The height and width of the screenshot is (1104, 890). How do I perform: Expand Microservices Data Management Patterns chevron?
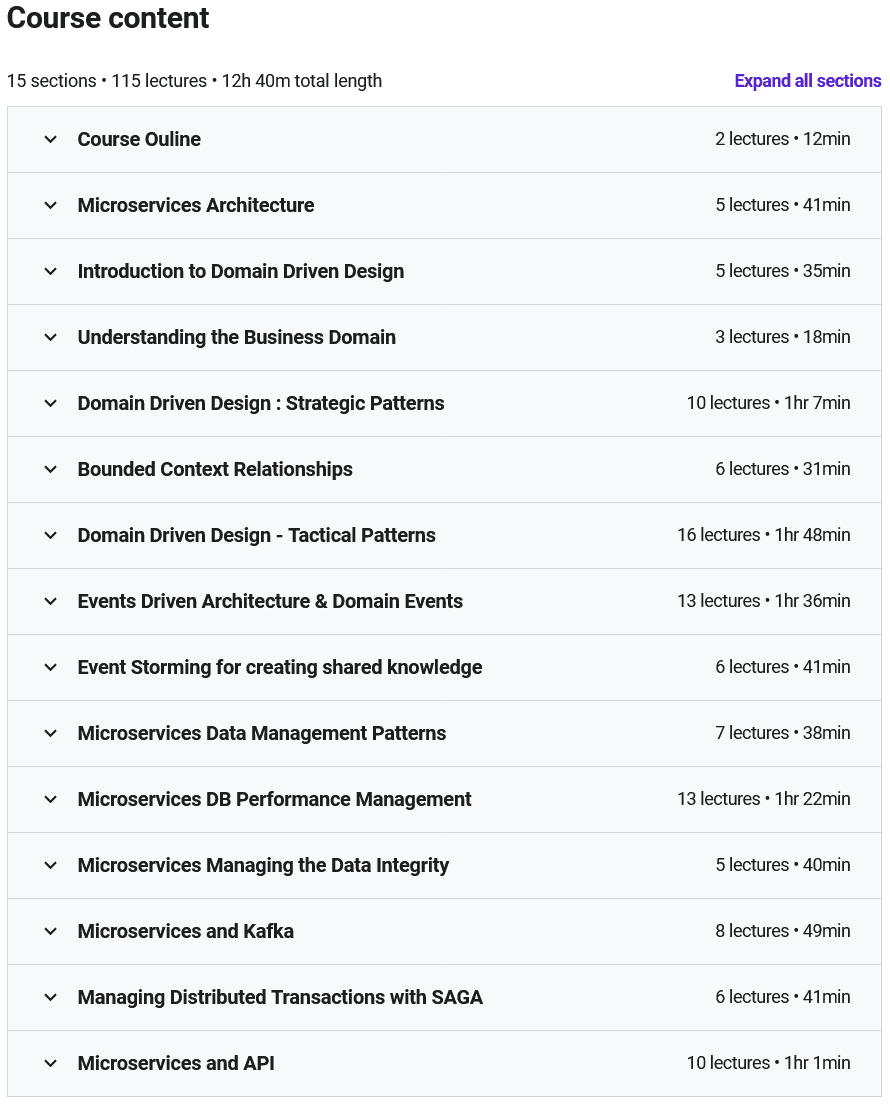[x=51, y=733]
